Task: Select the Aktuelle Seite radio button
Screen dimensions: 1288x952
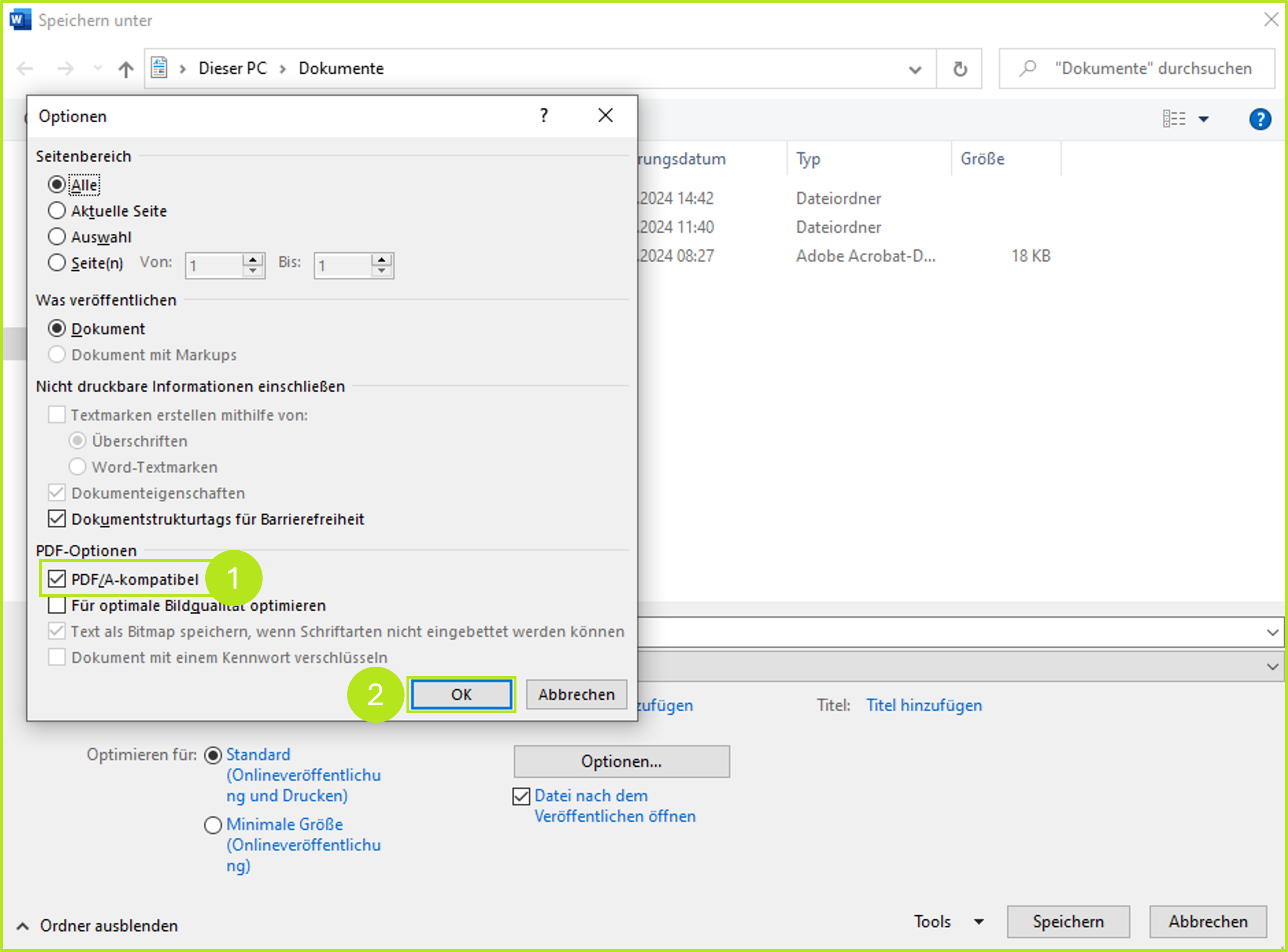Action: click(x=57, y=211)
